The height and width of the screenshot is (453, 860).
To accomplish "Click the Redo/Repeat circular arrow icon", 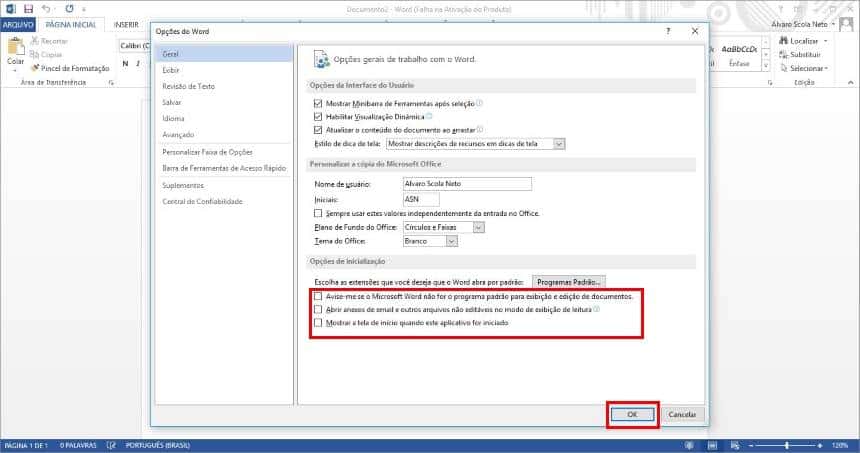I will click(69, 9).
